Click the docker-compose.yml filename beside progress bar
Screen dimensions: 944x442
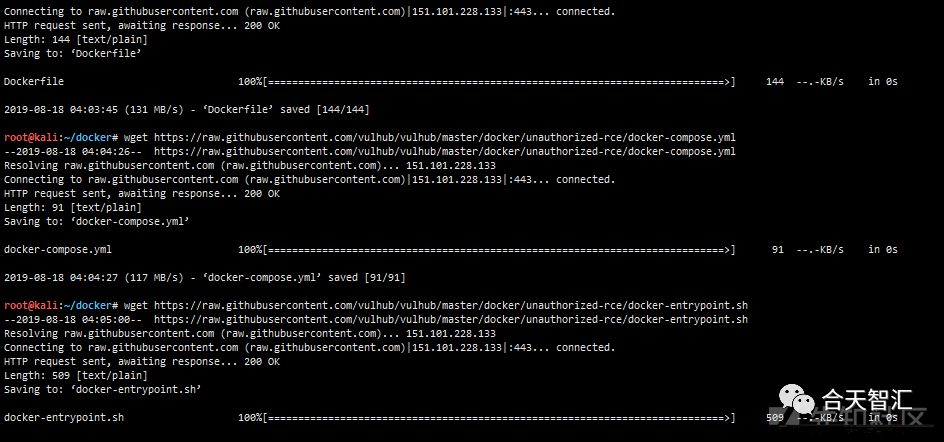tap(58, 249)
